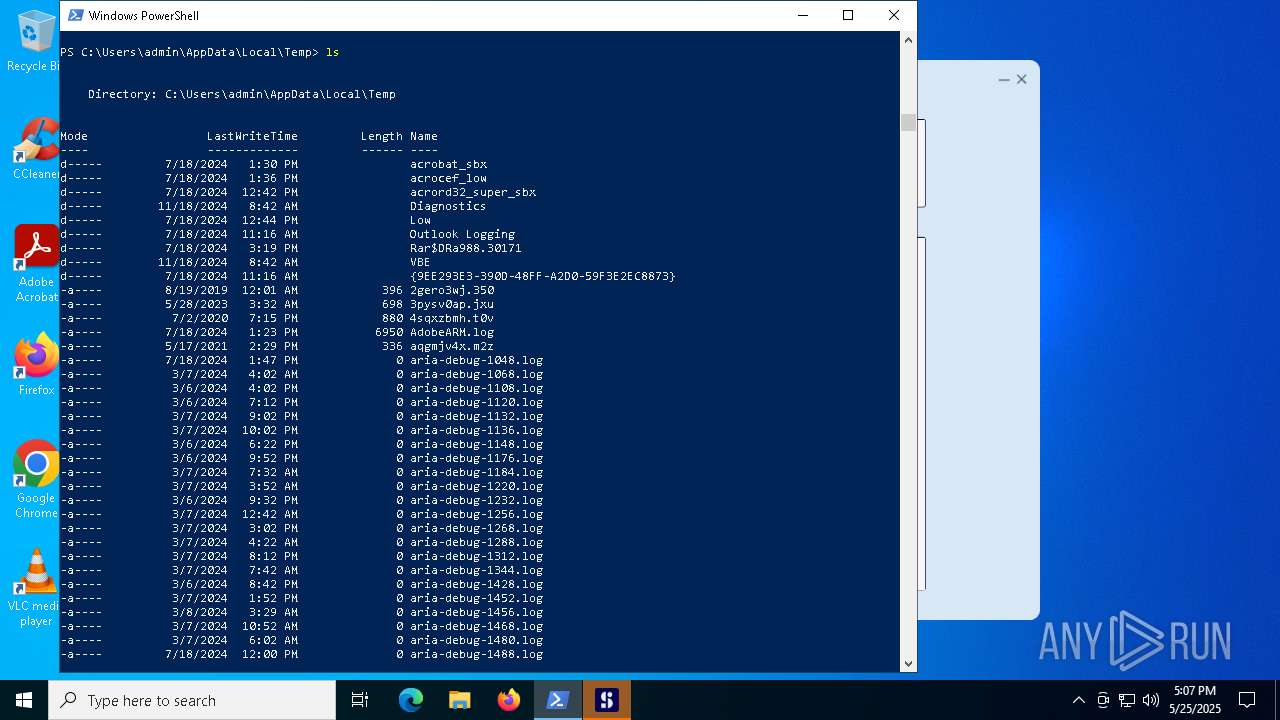This screenshot has height=720, width=1280.
Task: Open the Windows Start menu
Action: (24, 700)
